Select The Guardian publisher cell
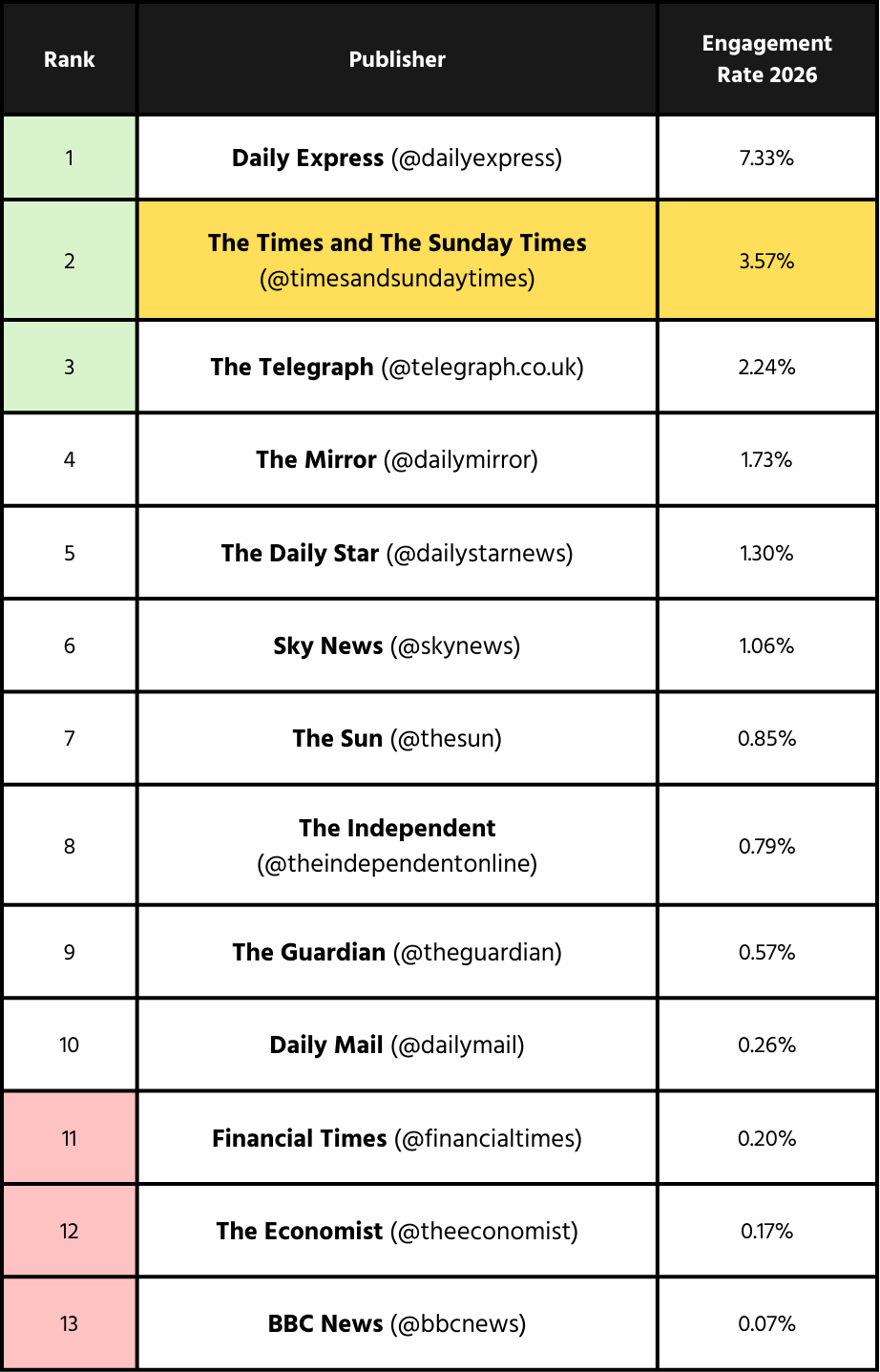The height and width of the screenshot is (1372, 880). (397, 952)
